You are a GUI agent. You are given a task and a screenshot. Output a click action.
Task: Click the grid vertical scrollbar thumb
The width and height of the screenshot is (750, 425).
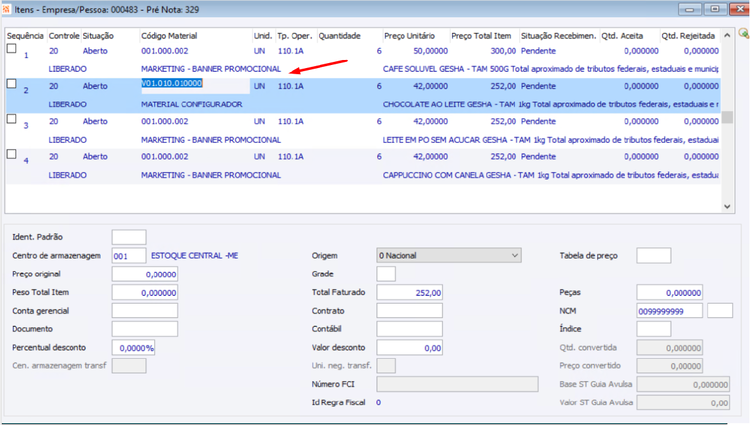tap(727, 117)
